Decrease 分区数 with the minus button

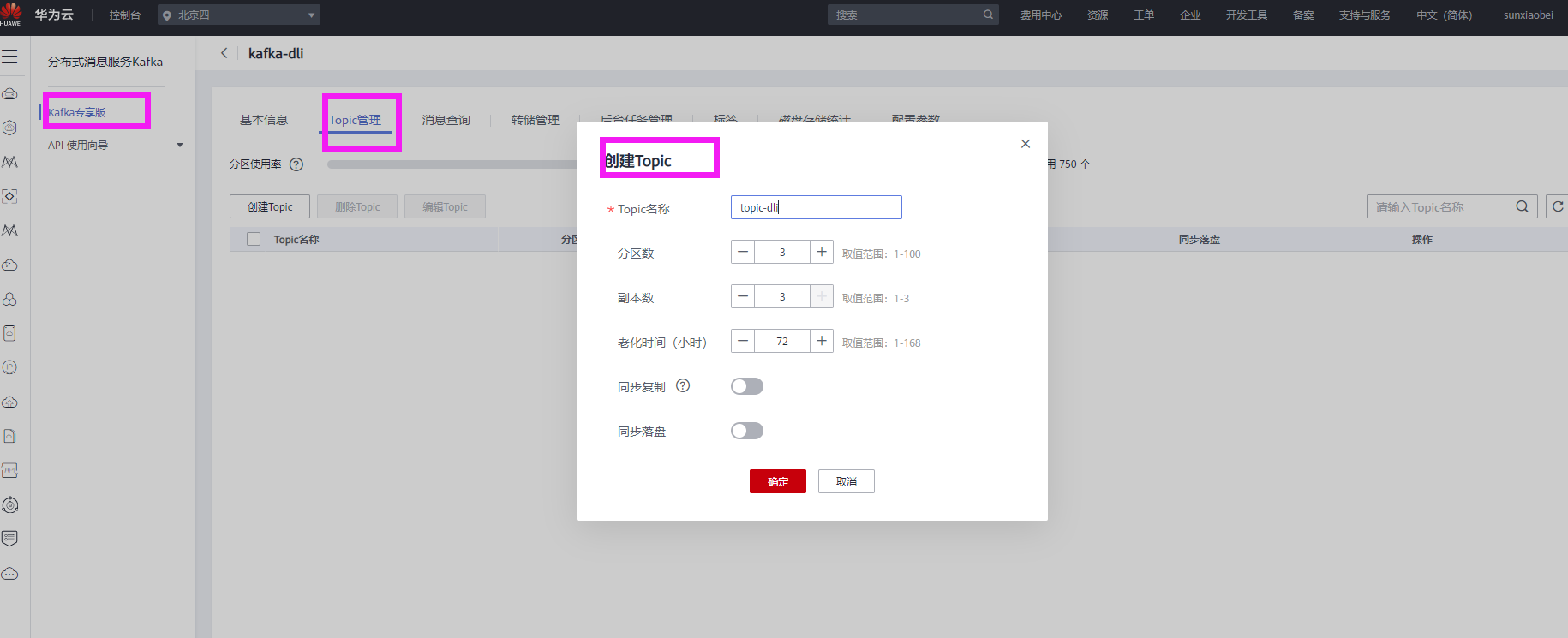pos(743,252)
